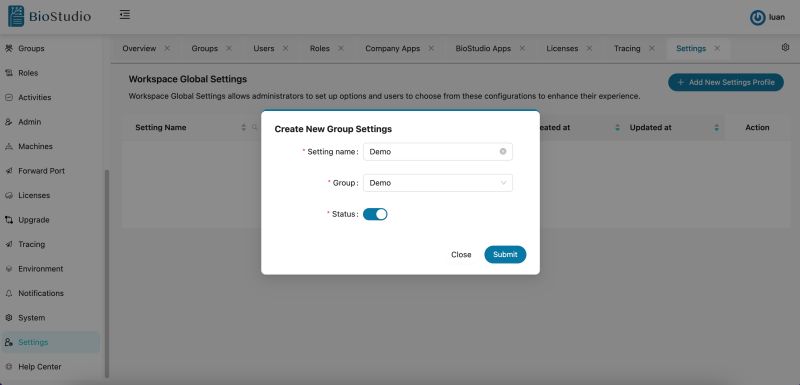The height and width of the screenshot is (385, 800).
Task: Switch to the Licenses tab
Action: pos(562,48)
